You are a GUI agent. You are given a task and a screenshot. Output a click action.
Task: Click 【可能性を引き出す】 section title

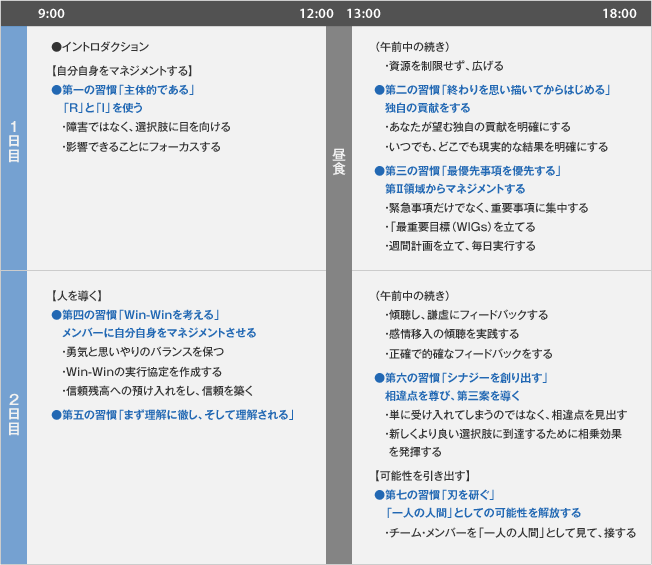(x=422, y=476)
